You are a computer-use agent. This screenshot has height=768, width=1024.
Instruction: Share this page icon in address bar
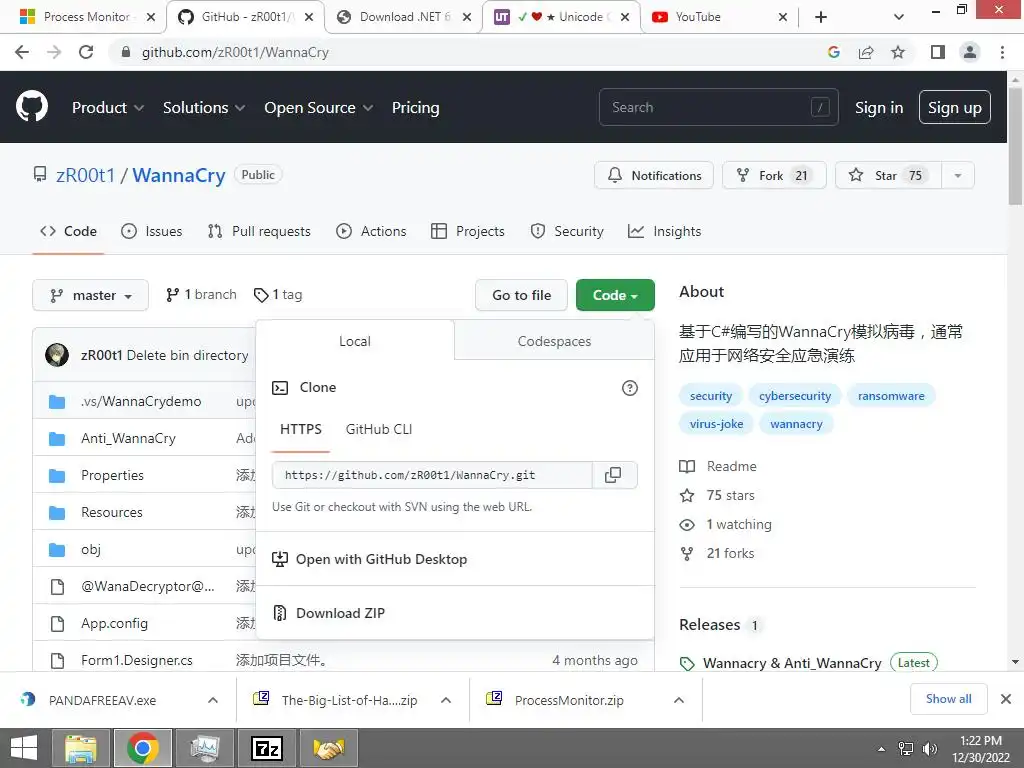(x=866, y=52)
